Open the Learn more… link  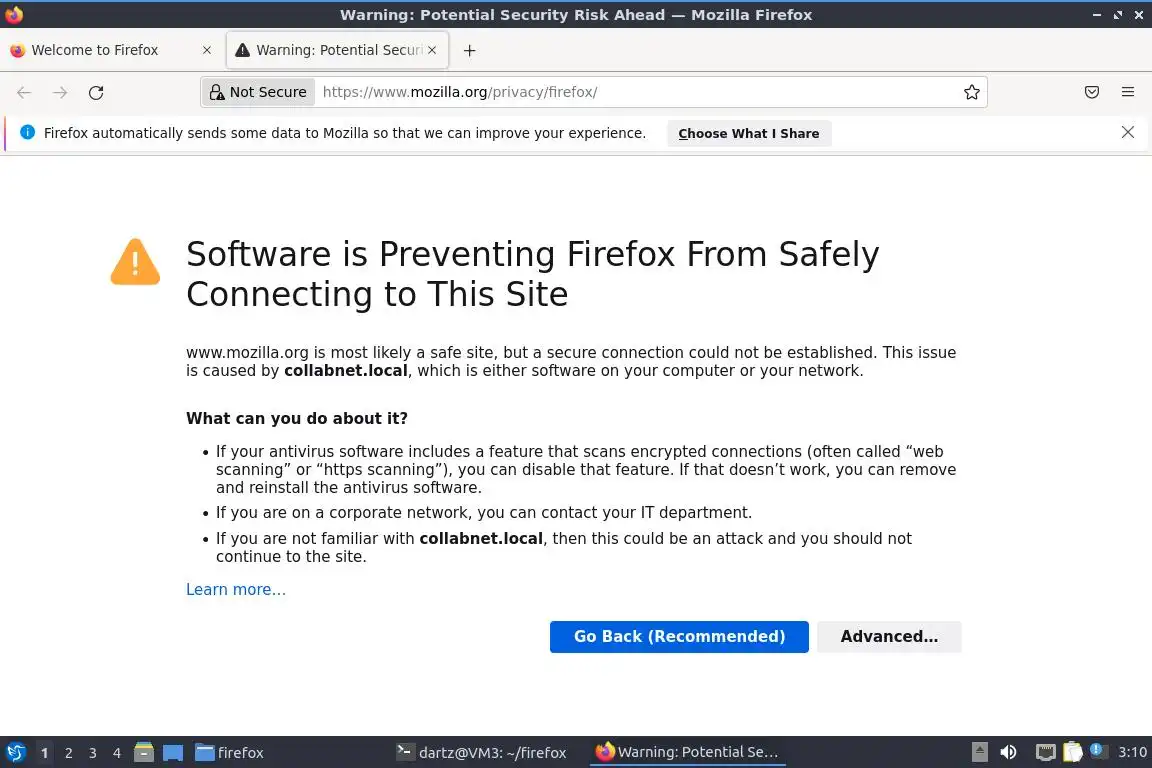pos(236,589)
